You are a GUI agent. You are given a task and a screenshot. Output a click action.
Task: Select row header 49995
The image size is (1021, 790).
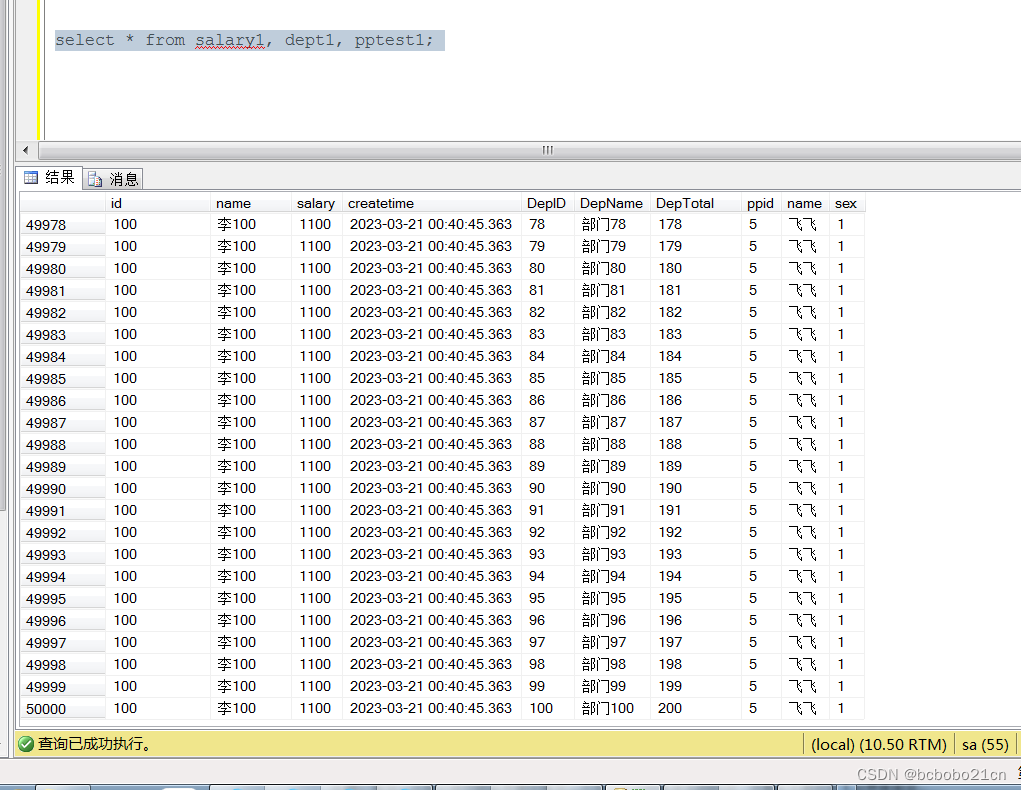coord(63,599)
